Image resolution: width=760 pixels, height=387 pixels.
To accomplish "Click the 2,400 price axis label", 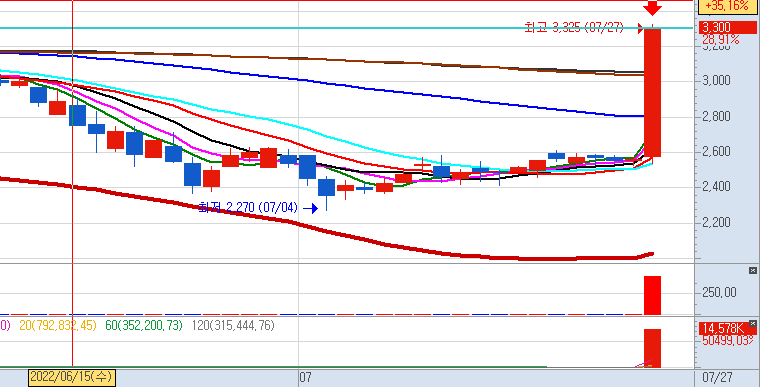I will (x=716, y=187).
